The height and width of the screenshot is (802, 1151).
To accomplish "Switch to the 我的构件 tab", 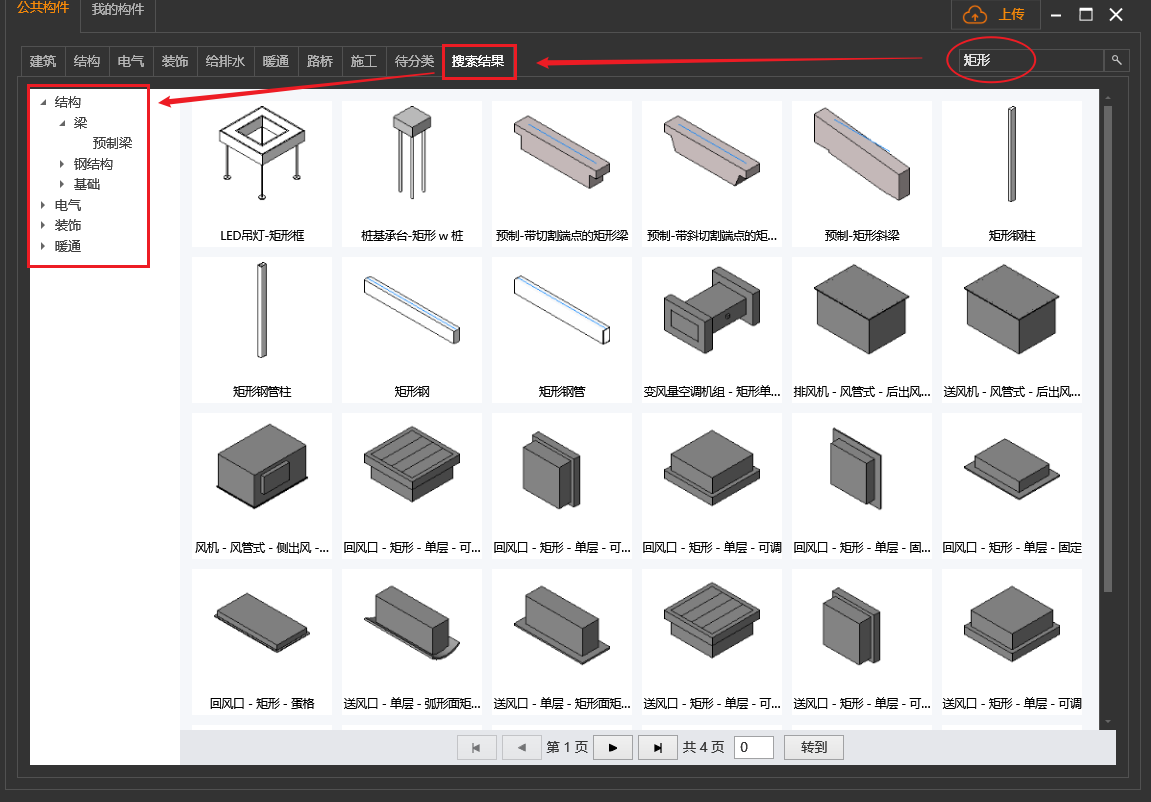I will click(117, 10).
